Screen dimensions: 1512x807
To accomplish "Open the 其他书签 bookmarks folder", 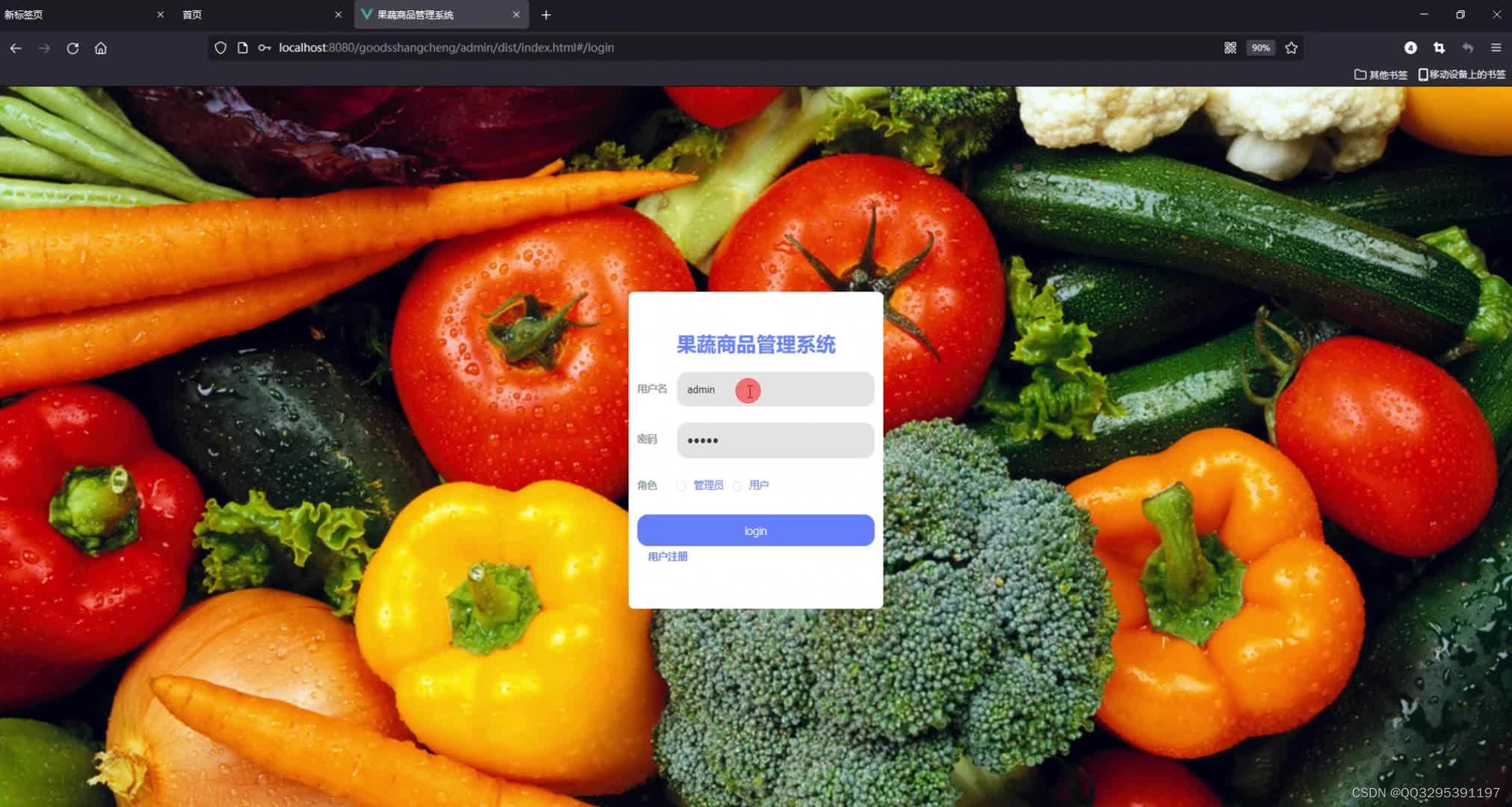I will tap(1381, 75).
